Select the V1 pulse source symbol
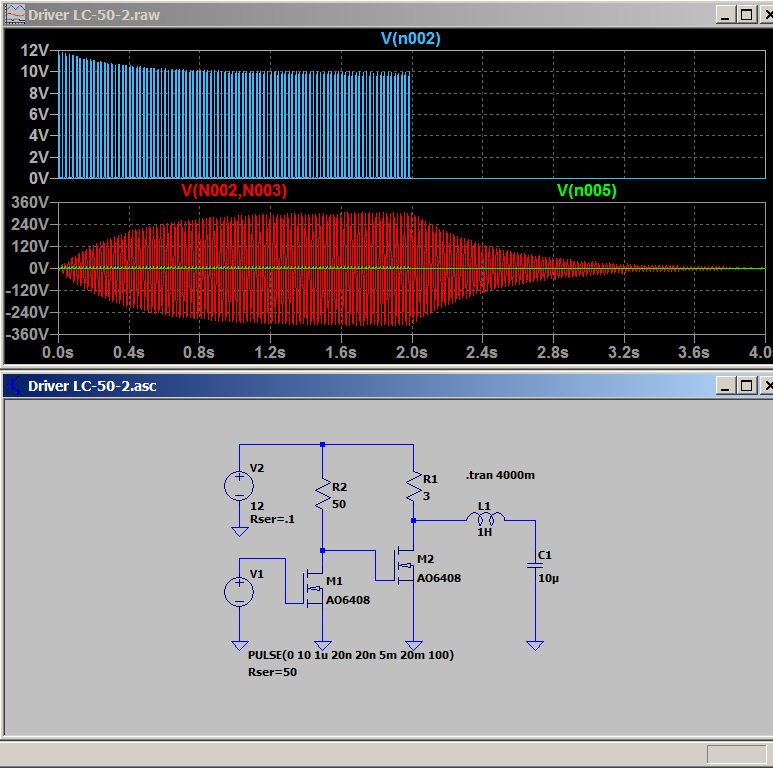The image size is (773, 768). (239, 592)
